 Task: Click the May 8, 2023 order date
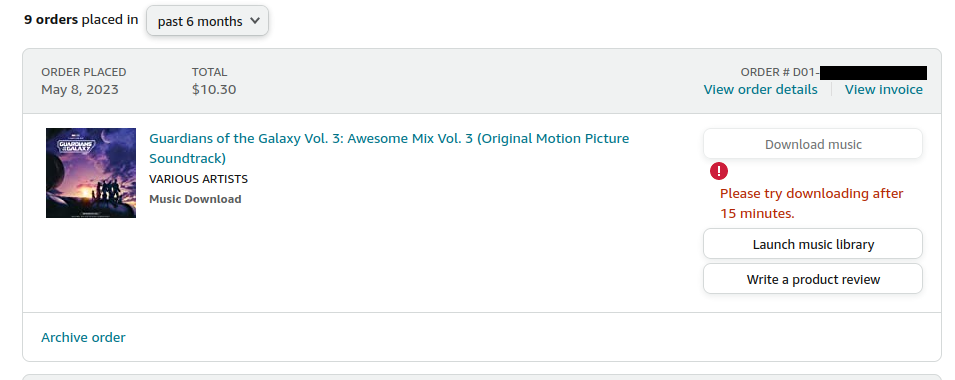coord(80,90)
